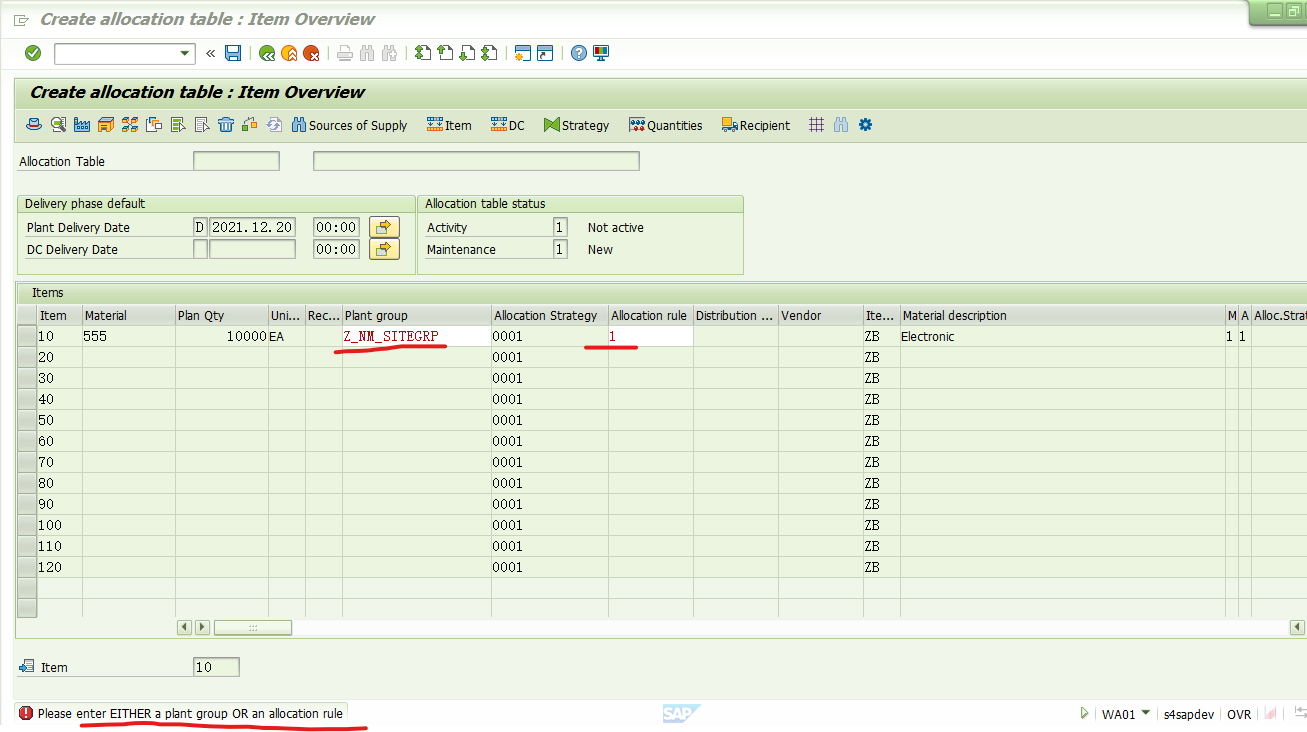
Task: Click the Plant Delivery Date time field
Action: [336, 227]
